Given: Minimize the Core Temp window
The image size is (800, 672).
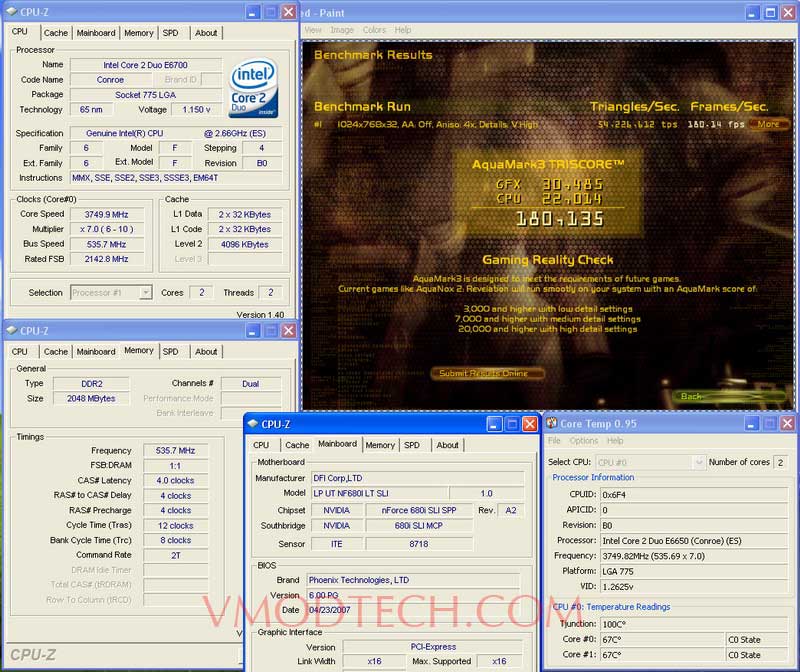Looking at the screenshot, I should click(x=752, y=424).
